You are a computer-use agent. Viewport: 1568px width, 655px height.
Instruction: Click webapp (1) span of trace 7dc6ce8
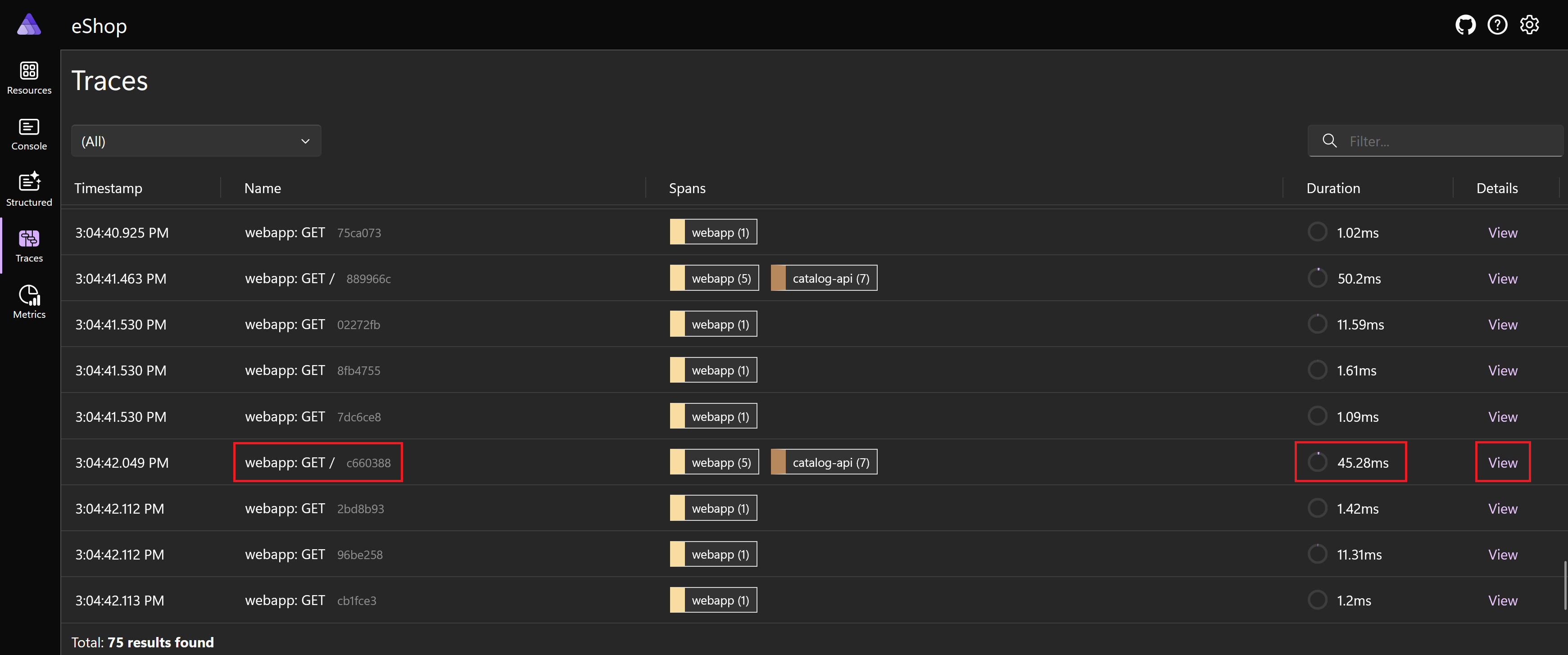(x=713, y=416)
